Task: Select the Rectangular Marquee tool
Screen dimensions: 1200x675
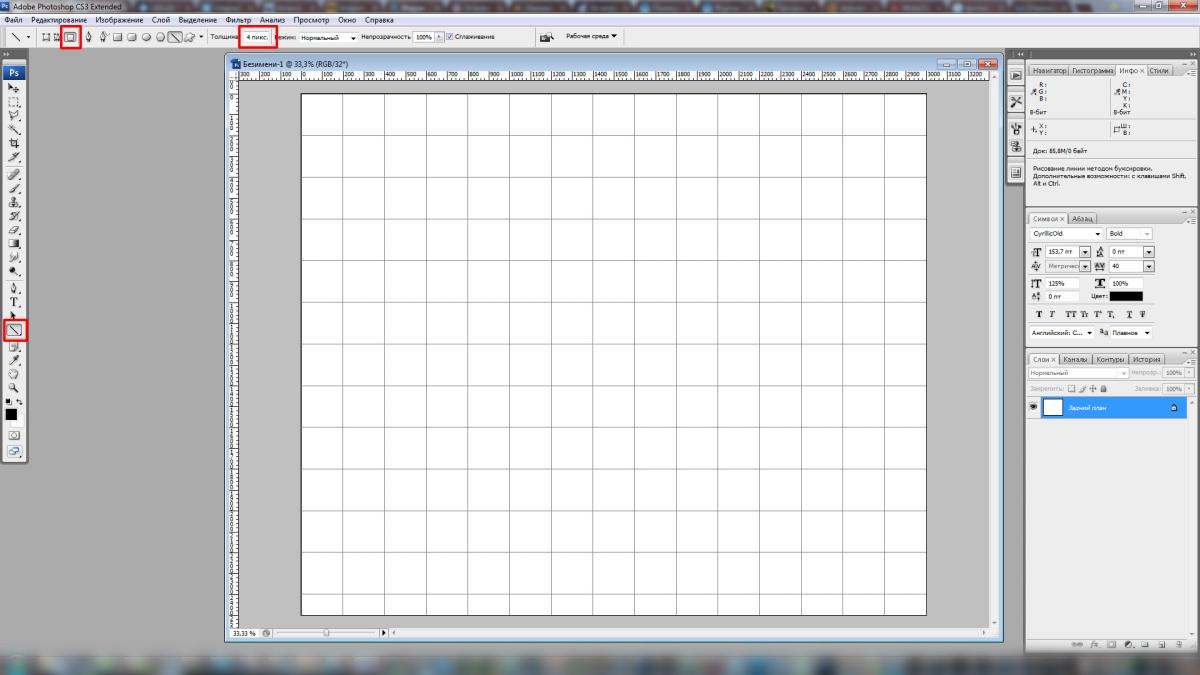Action: click(15, 102)
